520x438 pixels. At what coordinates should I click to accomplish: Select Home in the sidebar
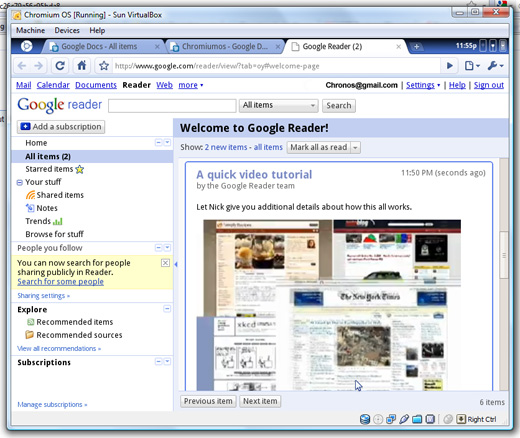36,143
